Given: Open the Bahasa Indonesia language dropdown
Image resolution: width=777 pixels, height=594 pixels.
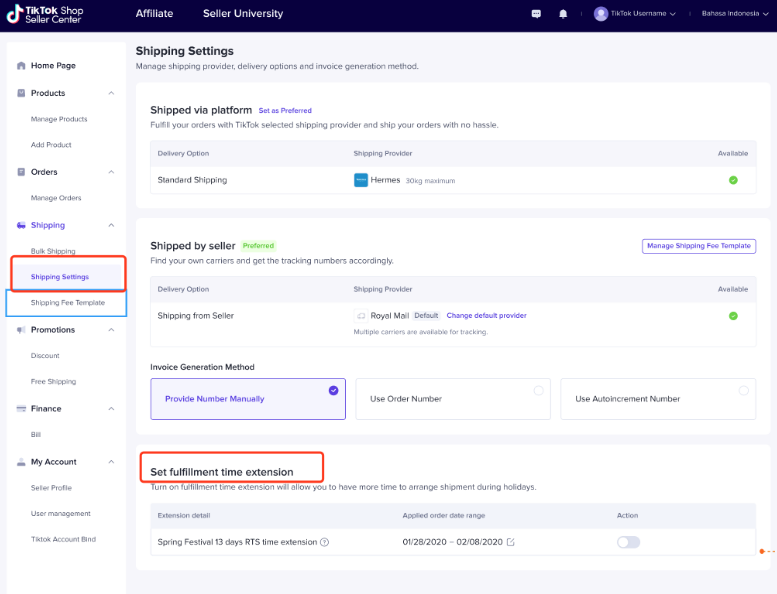Looking at the screenshot, I should click(x=735, y=14).
